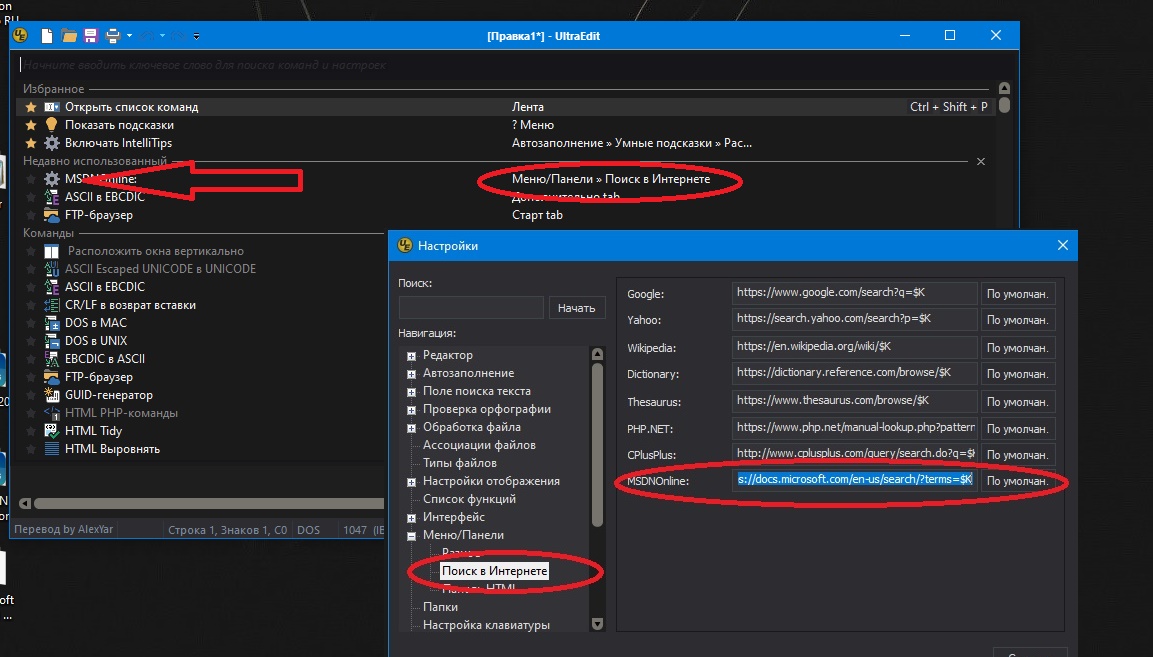Image resolution: width=1153 pixels, height=657 pixels.
Task: Click the FTP-браузер icon in Команды list
Action: click(x=51, y=377)
